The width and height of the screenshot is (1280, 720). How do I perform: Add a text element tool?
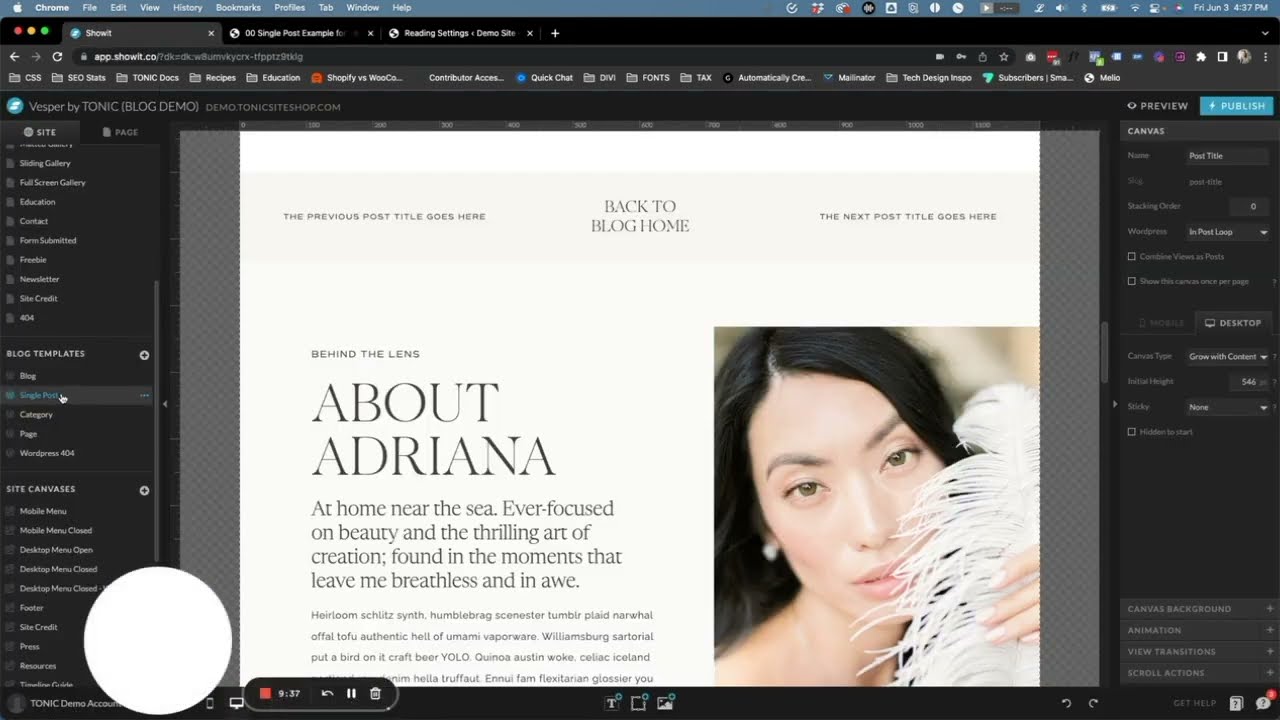[x=612, y=703]
